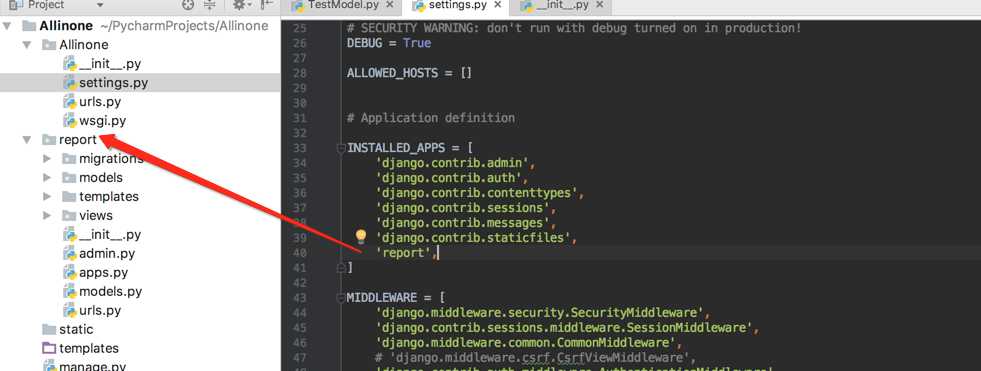981x371 pixels.
Task: Open urls.py under the Allinone package
Action: coord(100,101)
